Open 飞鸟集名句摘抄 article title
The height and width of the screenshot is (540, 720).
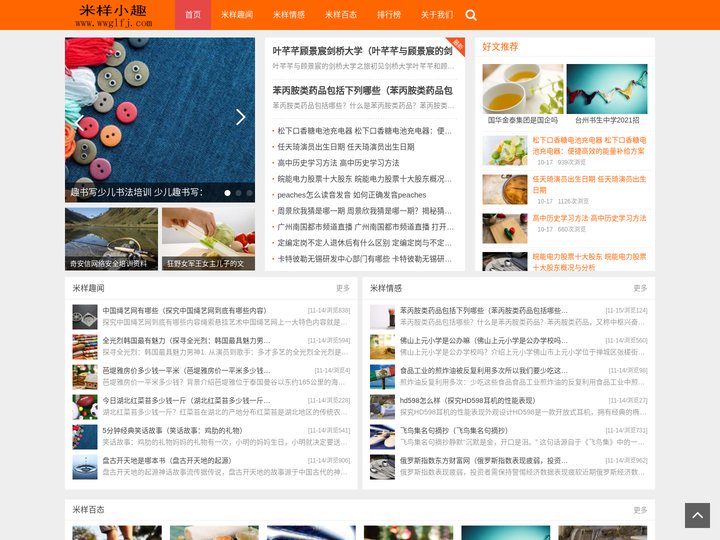click(454, 430)
